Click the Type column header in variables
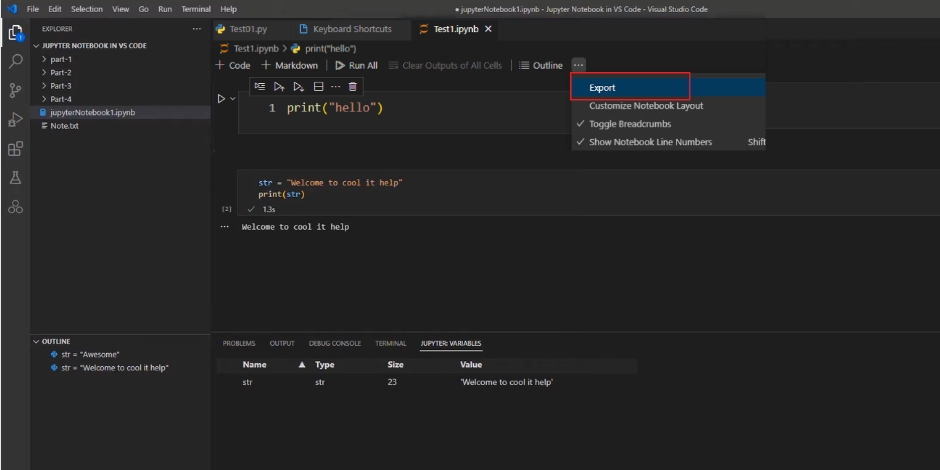Viewport: 940px width, 470px height. coord(324,364)
